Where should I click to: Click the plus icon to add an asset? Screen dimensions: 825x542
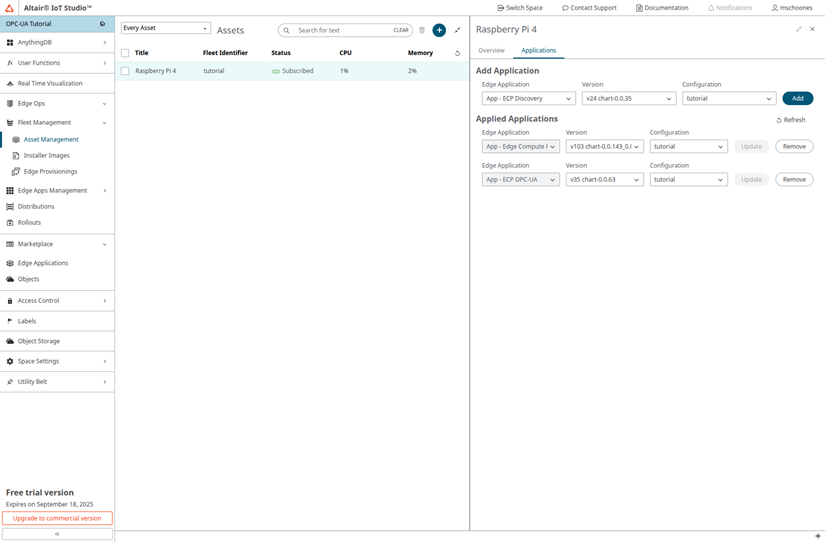click(x=439, y=31)
